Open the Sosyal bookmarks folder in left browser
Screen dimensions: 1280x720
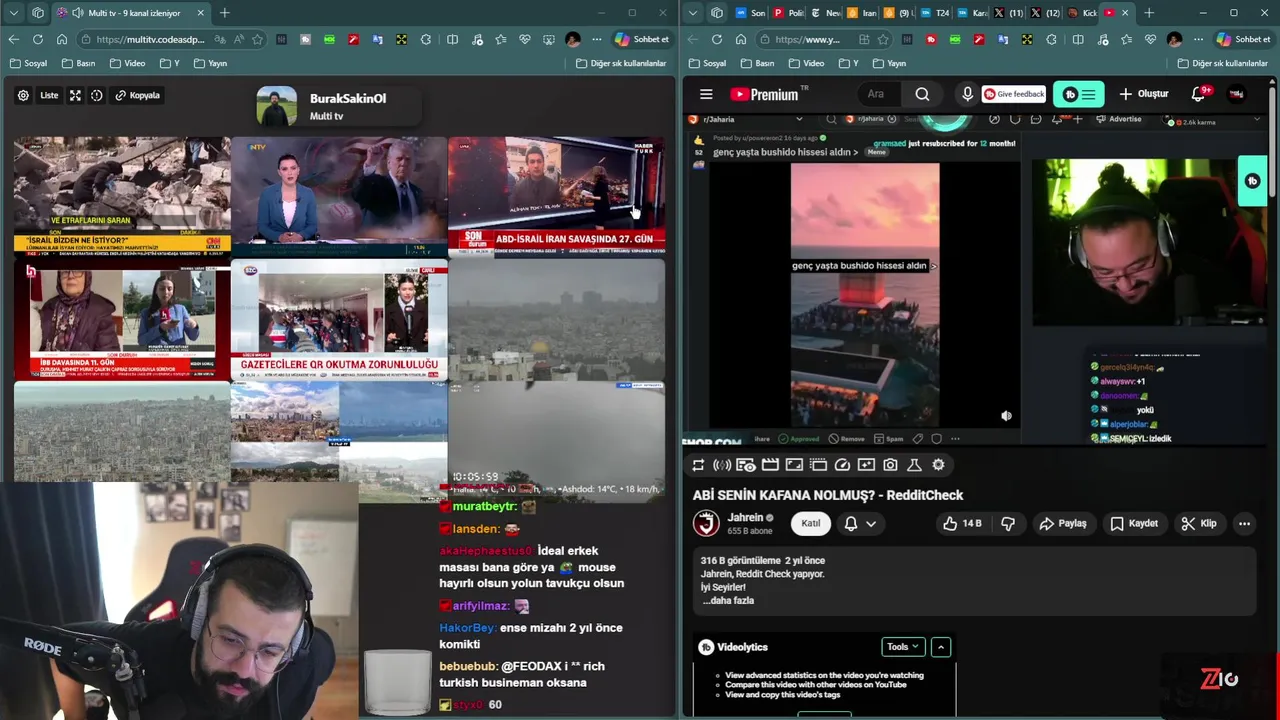point(28,63)
